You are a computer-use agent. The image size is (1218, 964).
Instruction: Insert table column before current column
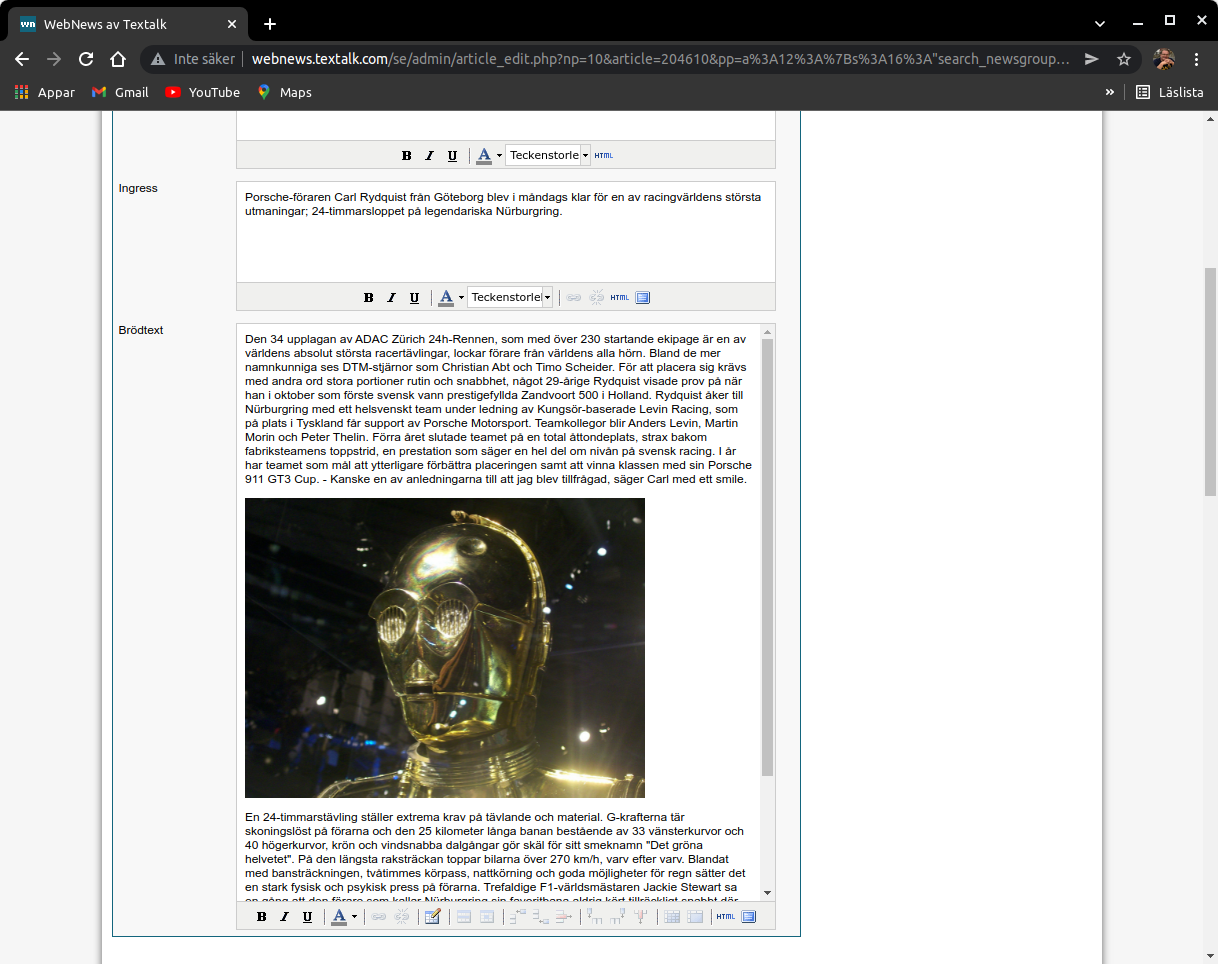[x=595, y=916]
